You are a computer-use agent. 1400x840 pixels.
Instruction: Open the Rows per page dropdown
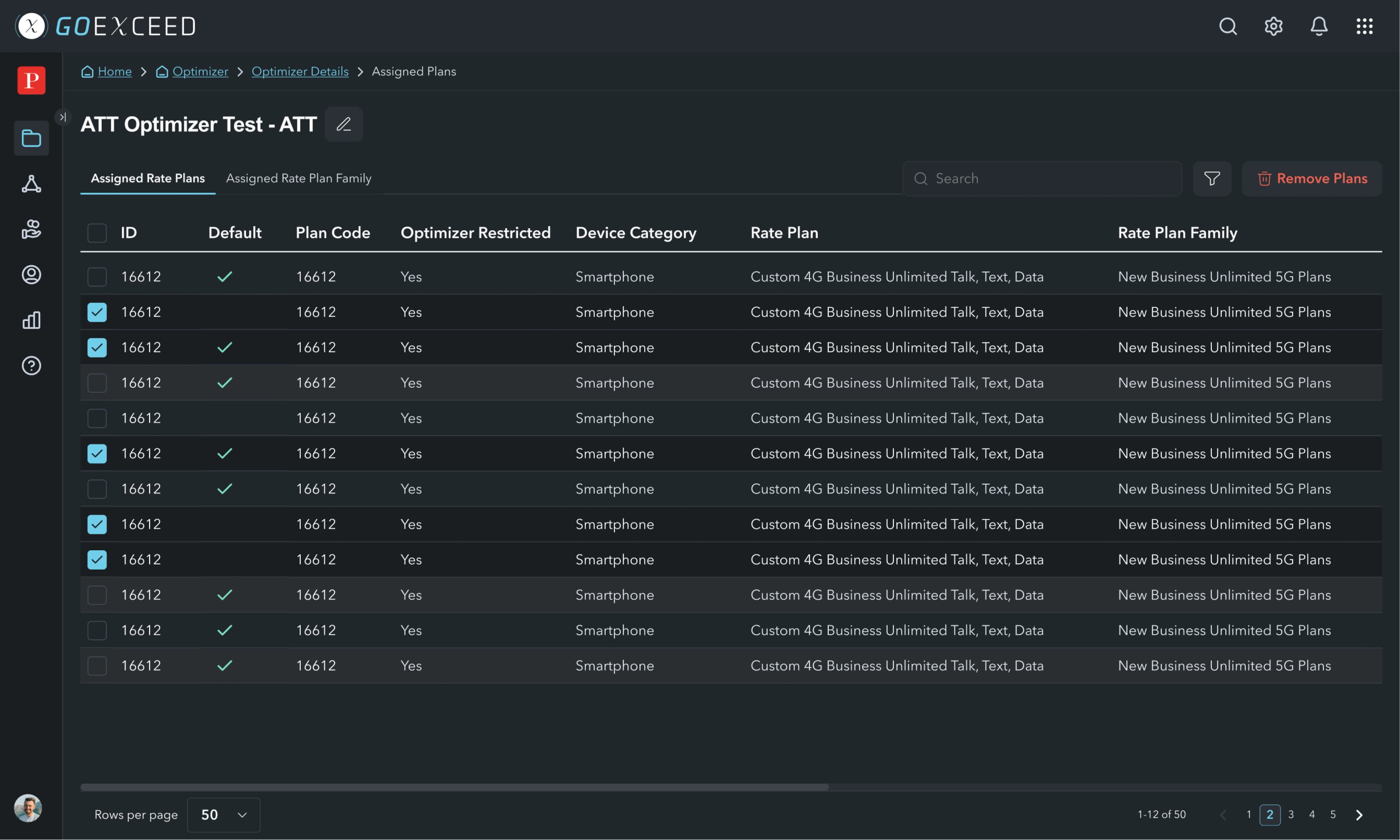point(223,814)
